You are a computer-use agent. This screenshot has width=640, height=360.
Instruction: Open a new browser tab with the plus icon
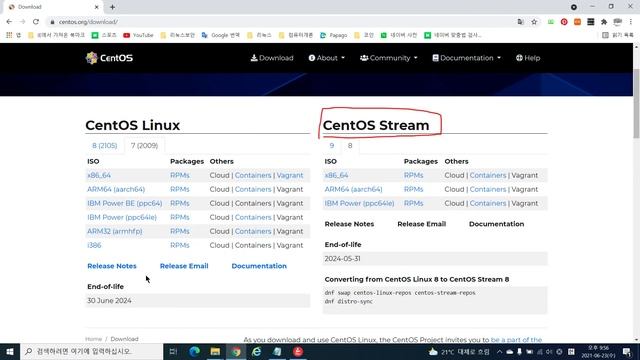click(112, 7)
